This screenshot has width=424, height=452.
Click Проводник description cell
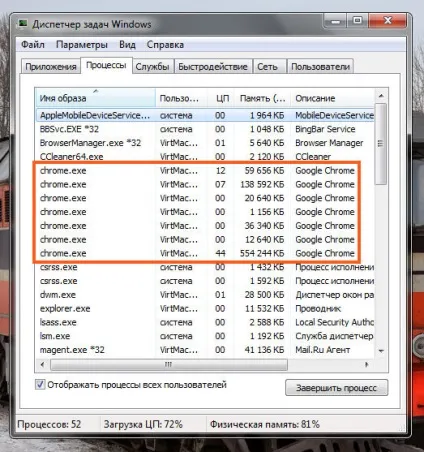point(318,309)
